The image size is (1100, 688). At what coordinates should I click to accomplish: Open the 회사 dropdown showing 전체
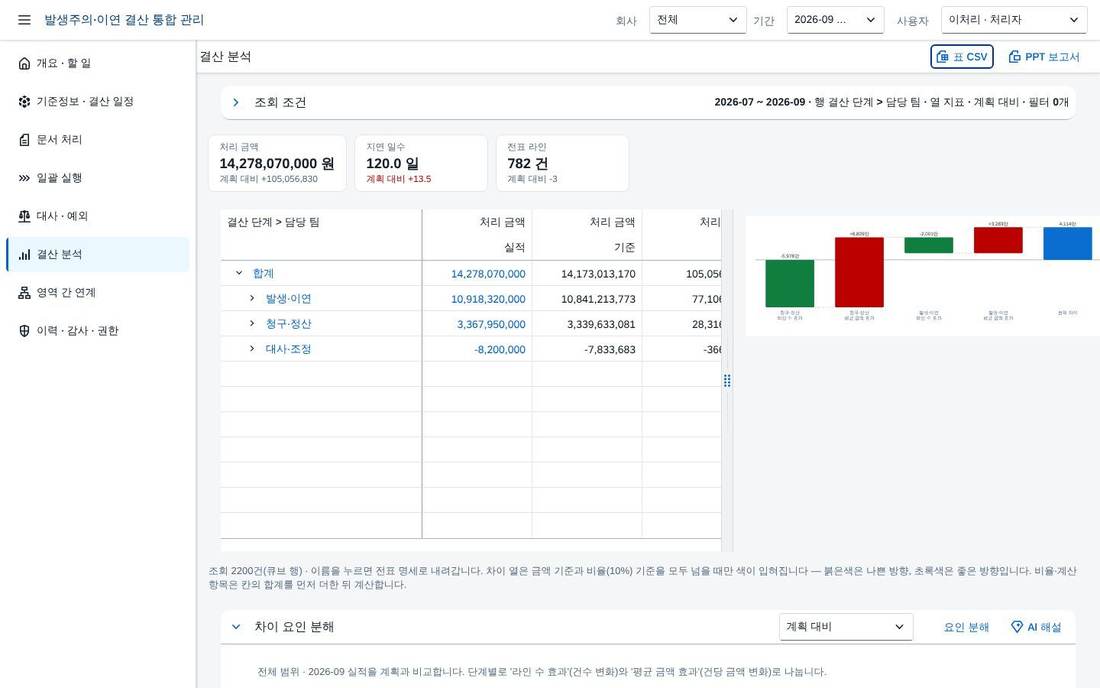pyautogui.click(x=697, y=20)
